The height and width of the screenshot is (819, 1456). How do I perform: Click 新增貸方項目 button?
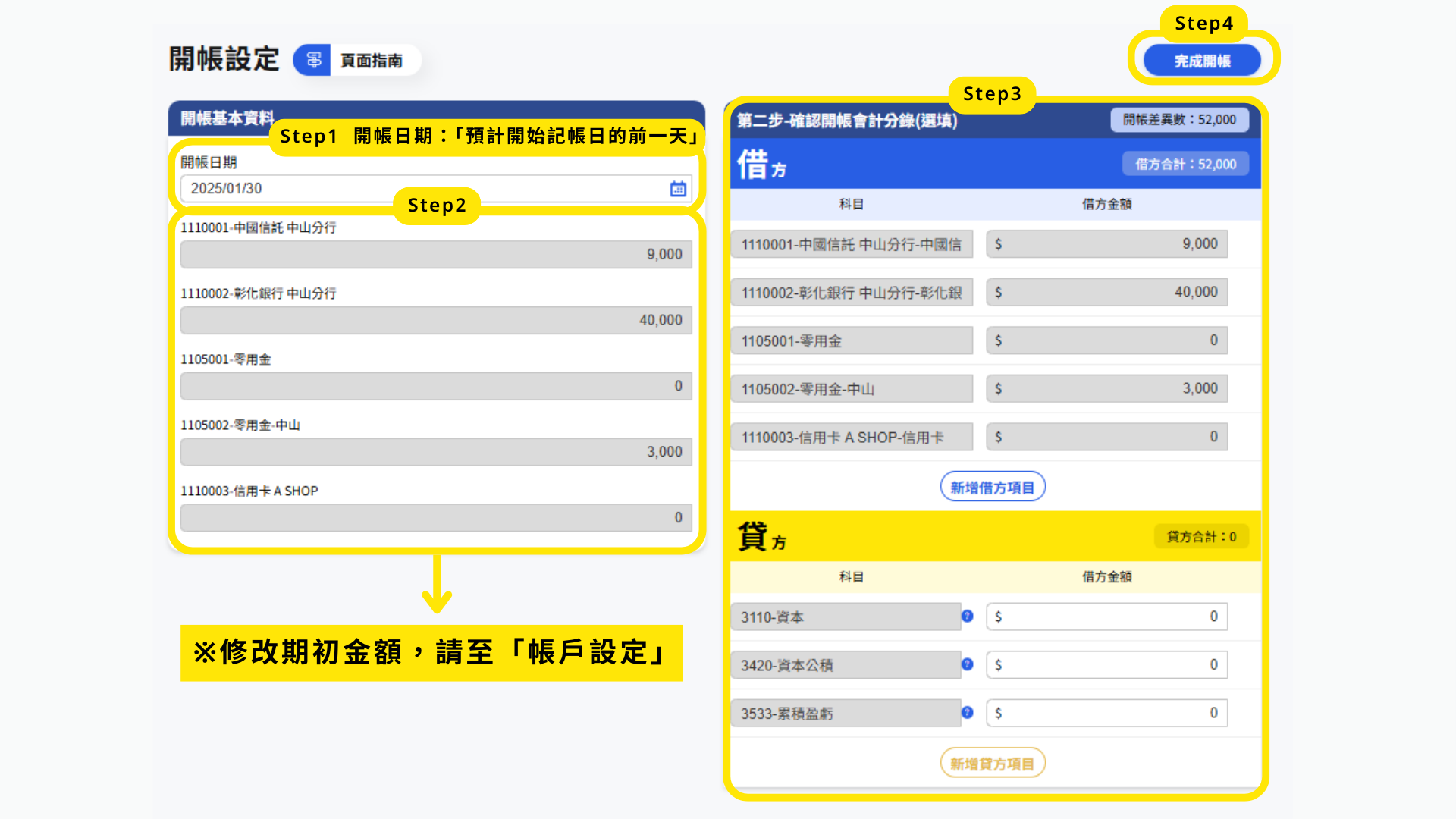pos(992,764)
